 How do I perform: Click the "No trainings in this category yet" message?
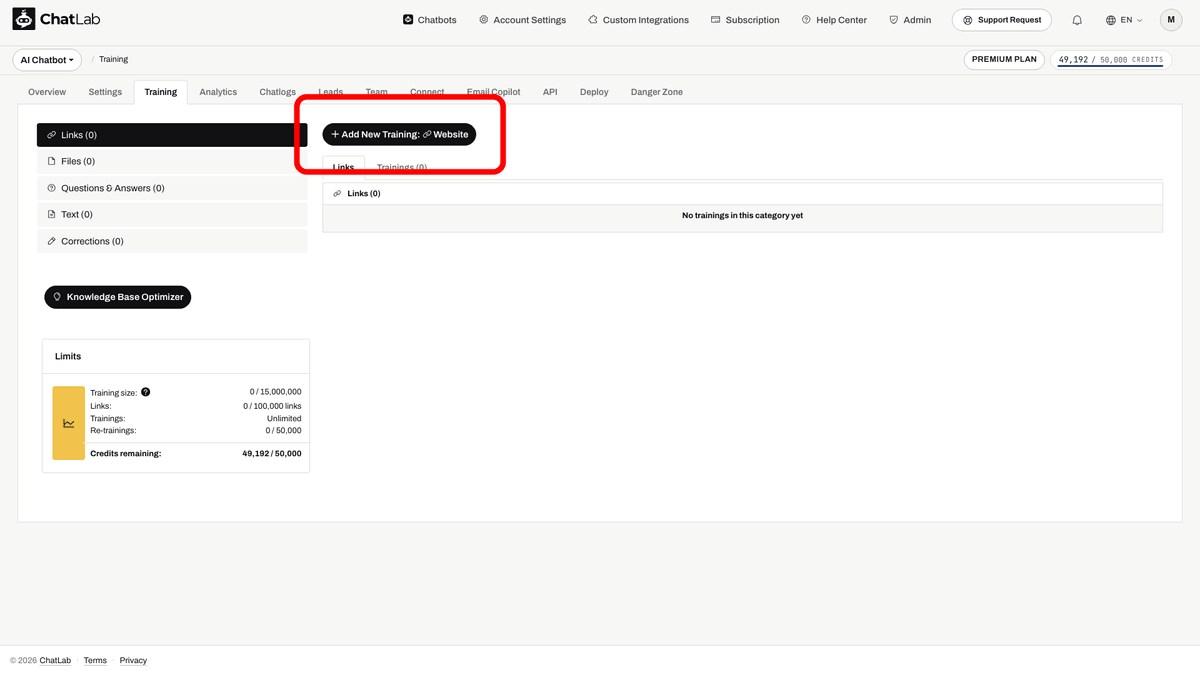pos(742,216)
